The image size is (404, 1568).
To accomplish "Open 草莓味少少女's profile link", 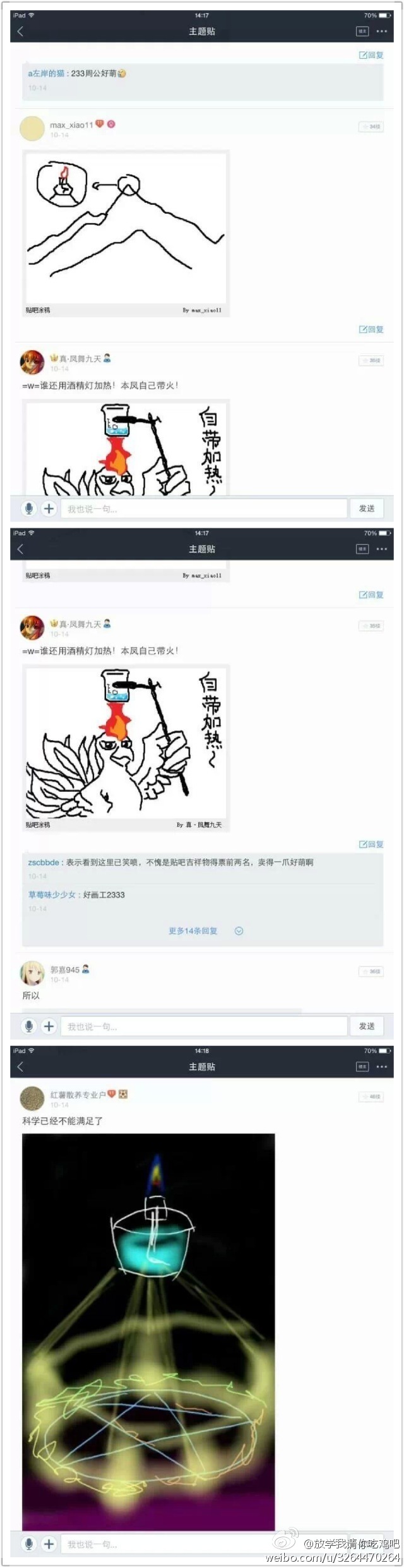I will (52, 894).
